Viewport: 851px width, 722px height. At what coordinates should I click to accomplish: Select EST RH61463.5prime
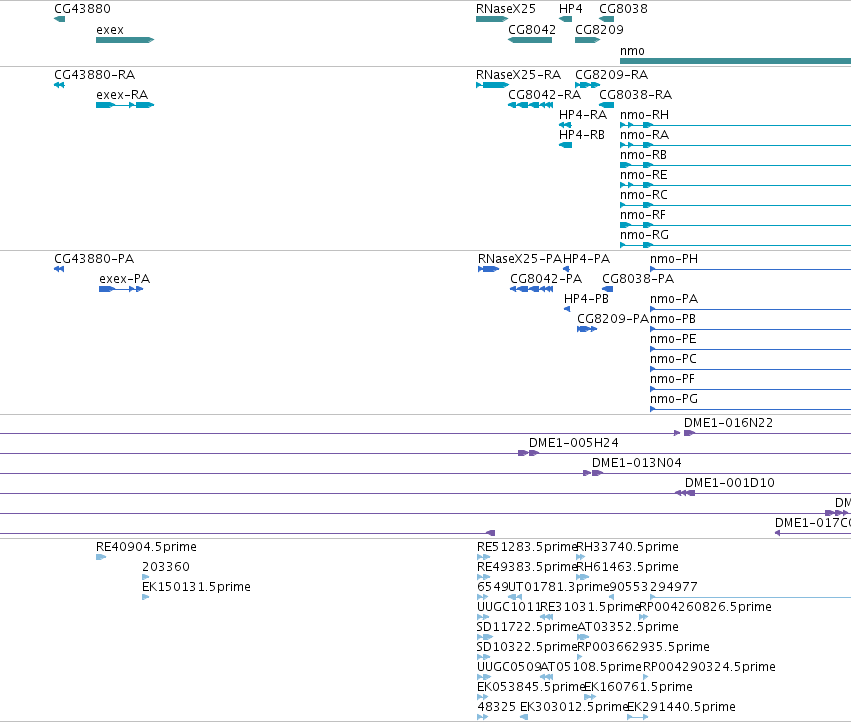(627, 567)
